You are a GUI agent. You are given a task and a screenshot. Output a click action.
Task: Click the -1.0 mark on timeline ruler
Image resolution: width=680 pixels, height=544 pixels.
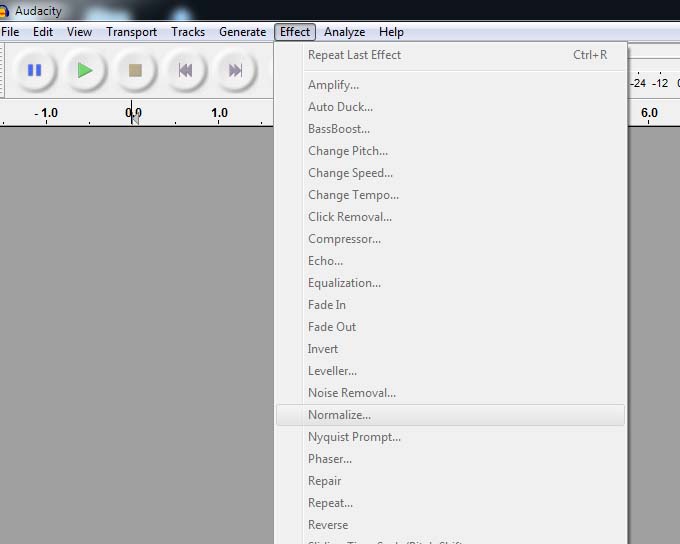click(46, 113)
